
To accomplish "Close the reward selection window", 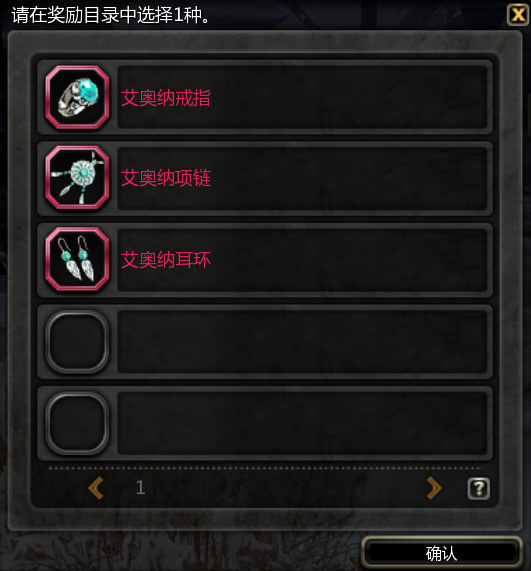I will point(518,15).
